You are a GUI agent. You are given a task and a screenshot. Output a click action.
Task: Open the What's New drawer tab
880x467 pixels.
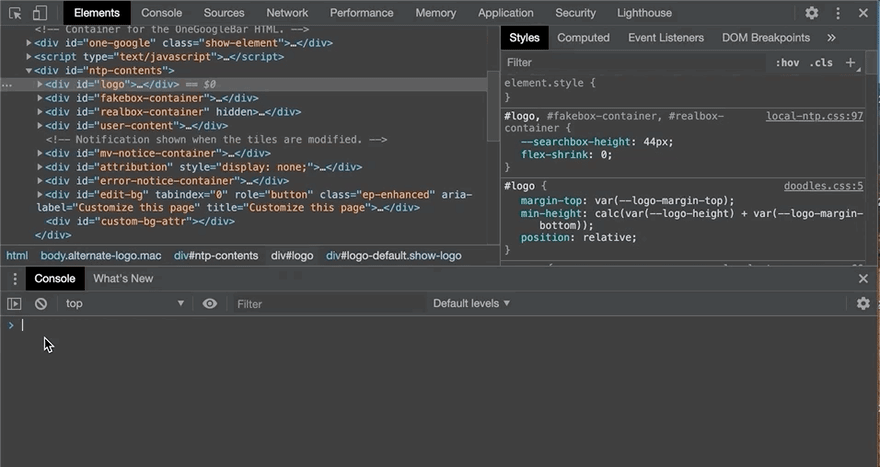click(123, 278)
